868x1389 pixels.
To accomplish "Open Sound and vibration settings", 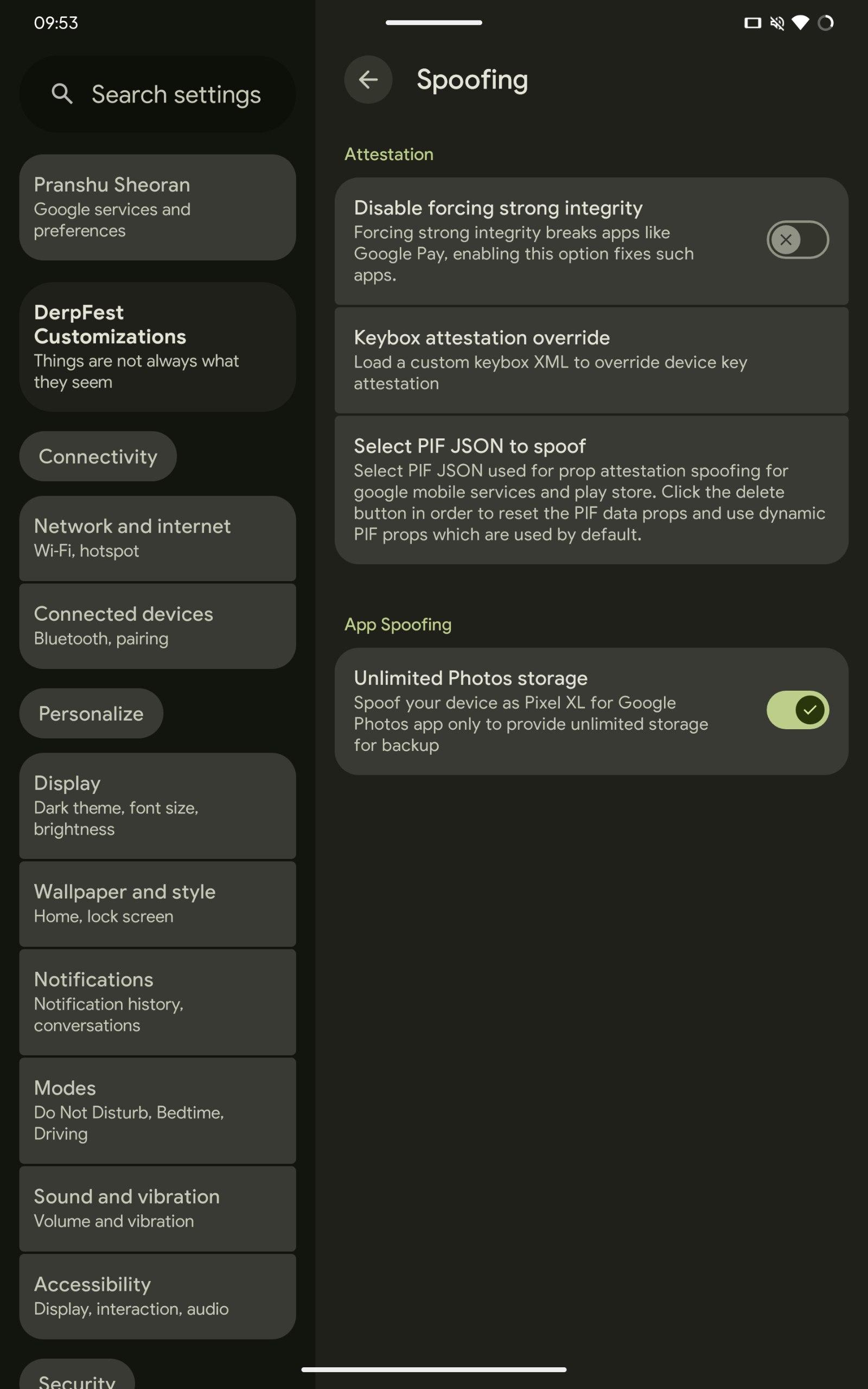I will tap(157, 1208).
